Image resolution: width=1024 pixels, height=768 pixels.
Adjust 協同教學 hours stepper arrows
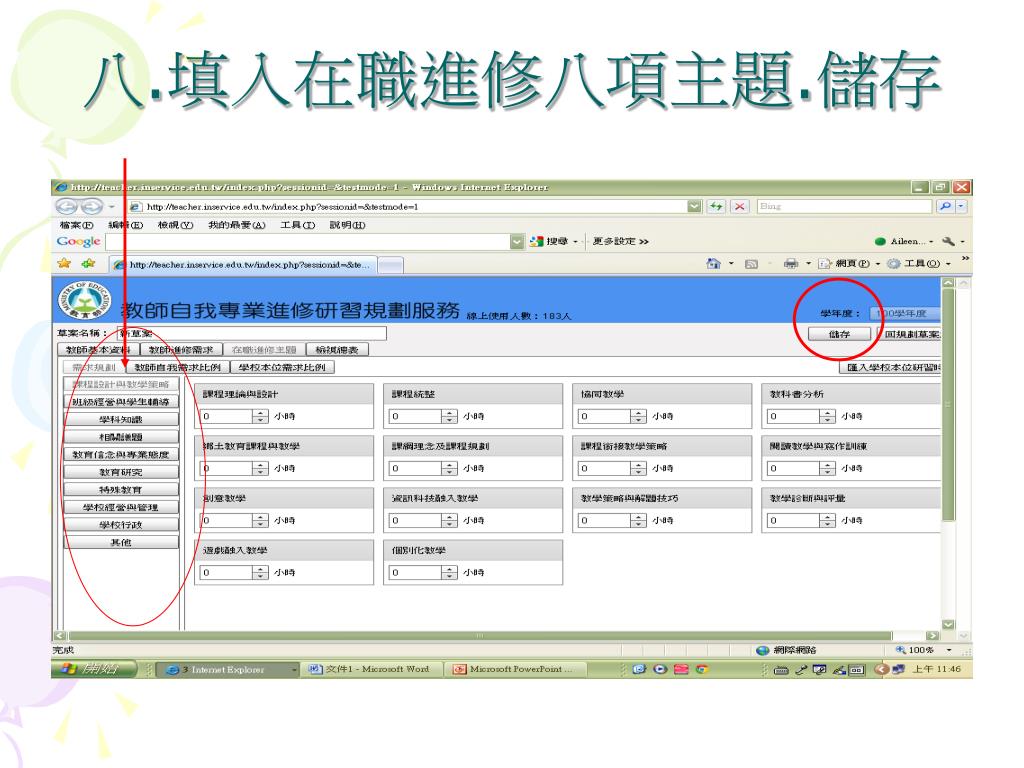(639, 416)
